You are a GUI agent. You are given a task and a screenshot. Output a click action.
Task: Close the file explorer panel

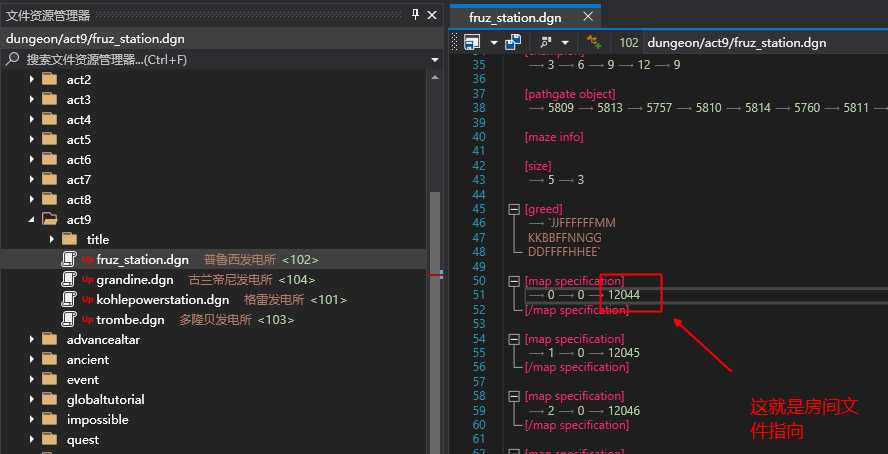click(432, 15)
